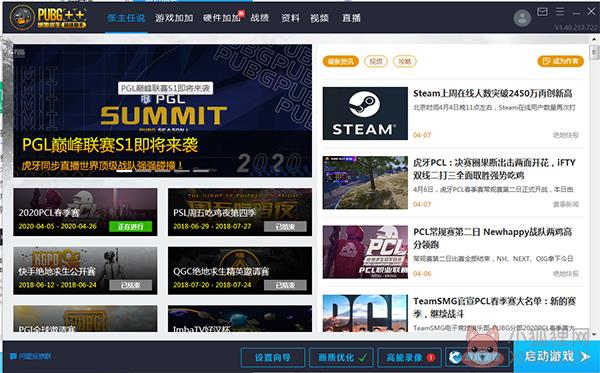Click the PUBG++ logo icon

(22, 18)
